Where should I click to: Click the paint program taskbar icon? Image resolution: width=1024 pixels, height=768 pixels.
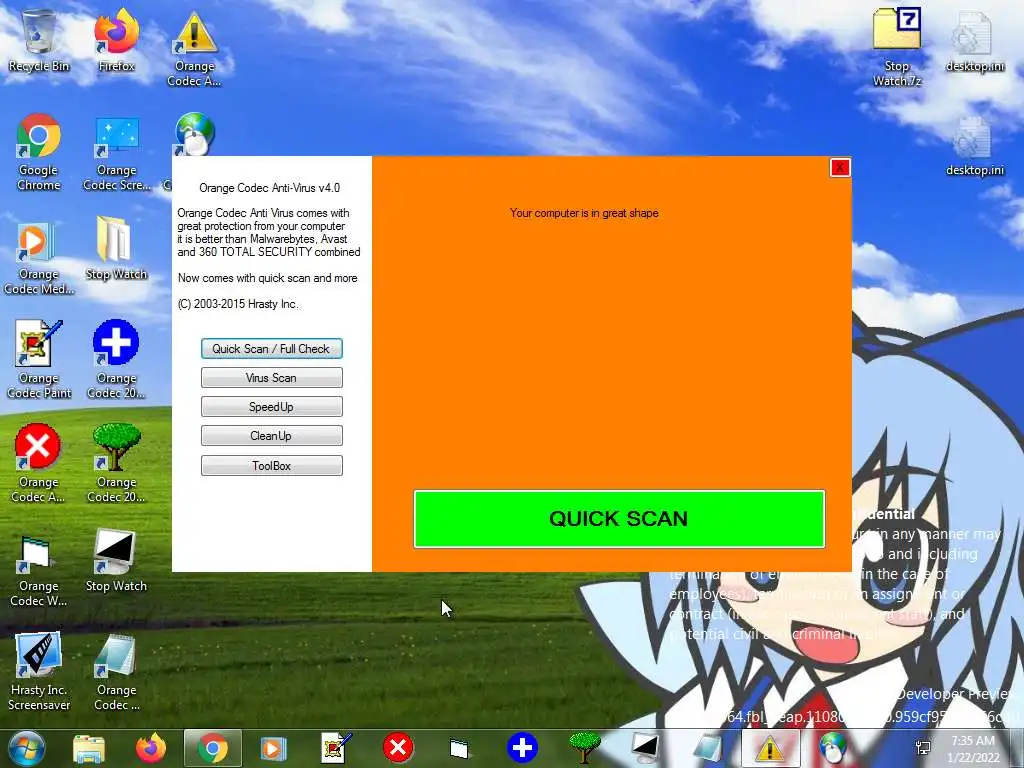[336, 748]
